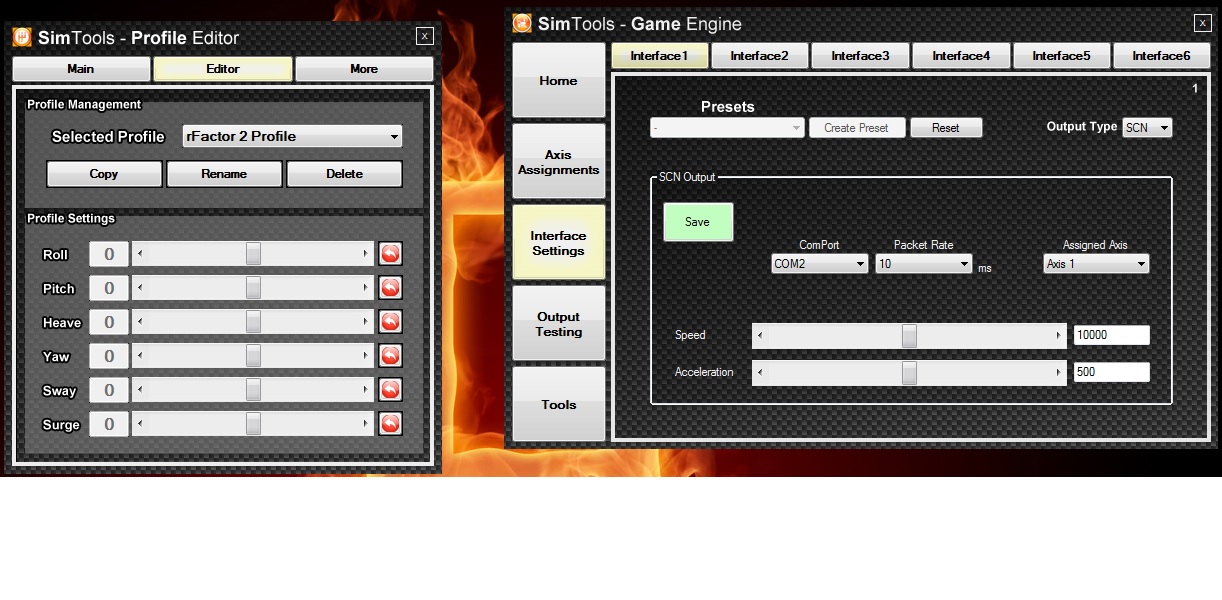Switch to the Editor tab in Profile Editor
The height and width of the screenshot is (600, 1222).
pos(223,69)
